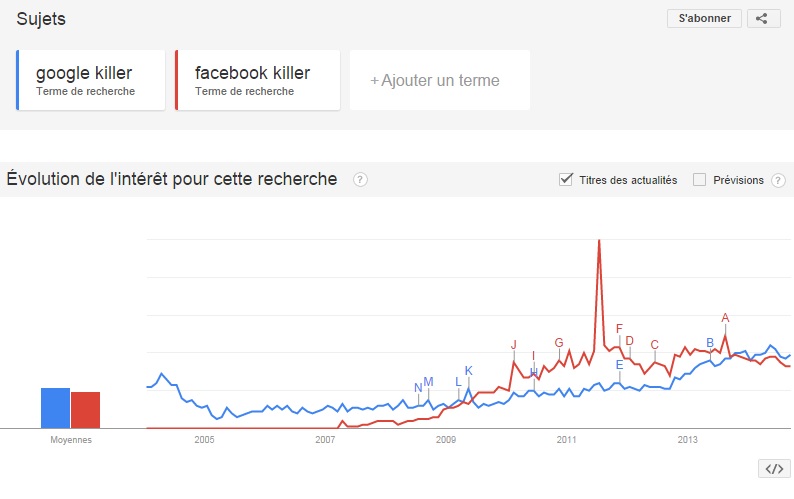Click news marker G on chart
Screen dimensions: 794x499
click(559, 343)
